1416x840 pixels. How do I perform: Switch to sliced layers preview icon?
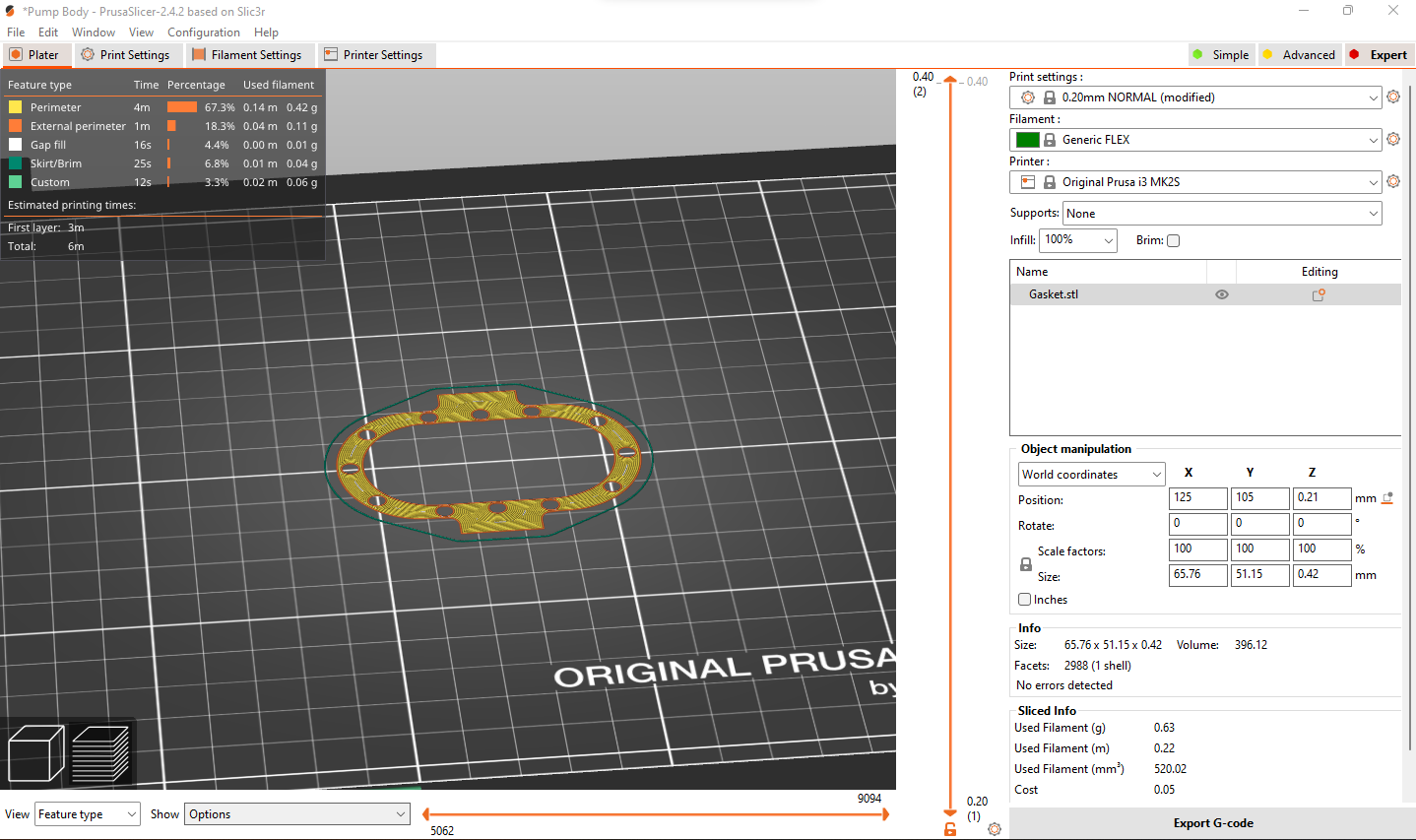coord(100,754)
